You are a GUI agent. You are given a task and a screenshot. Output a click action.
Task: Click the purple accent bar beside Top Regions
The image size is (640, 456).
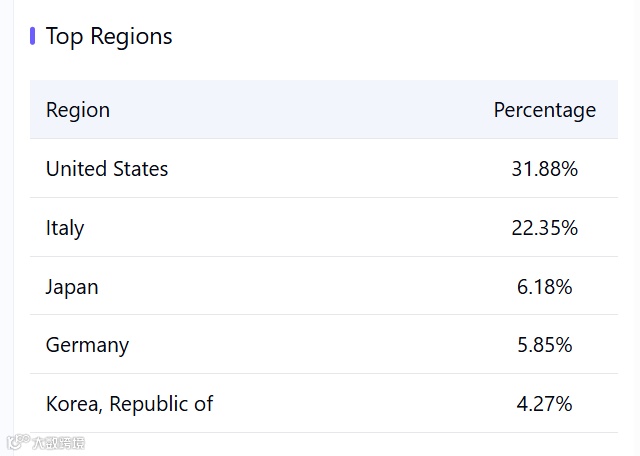pyautogui.click(x=33, y=36)
